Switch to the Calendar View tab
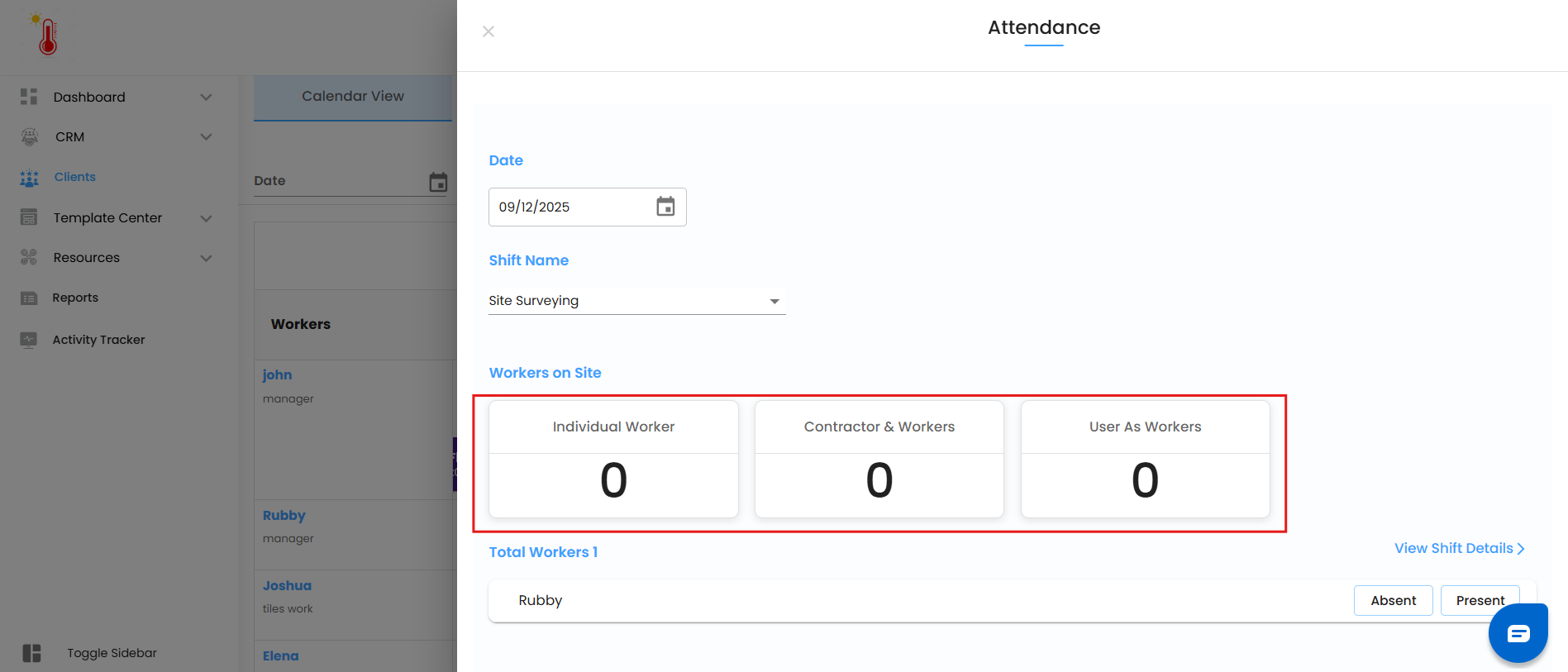The width and height of the screenshot is (1568, 672). tap(353, 97)
